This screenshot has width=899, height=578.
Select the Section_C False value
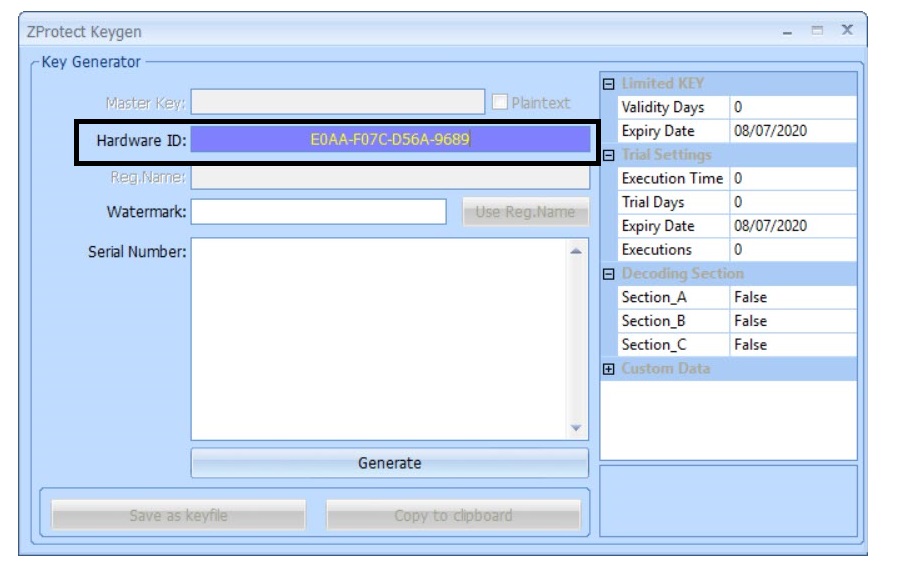click(794, 345)
